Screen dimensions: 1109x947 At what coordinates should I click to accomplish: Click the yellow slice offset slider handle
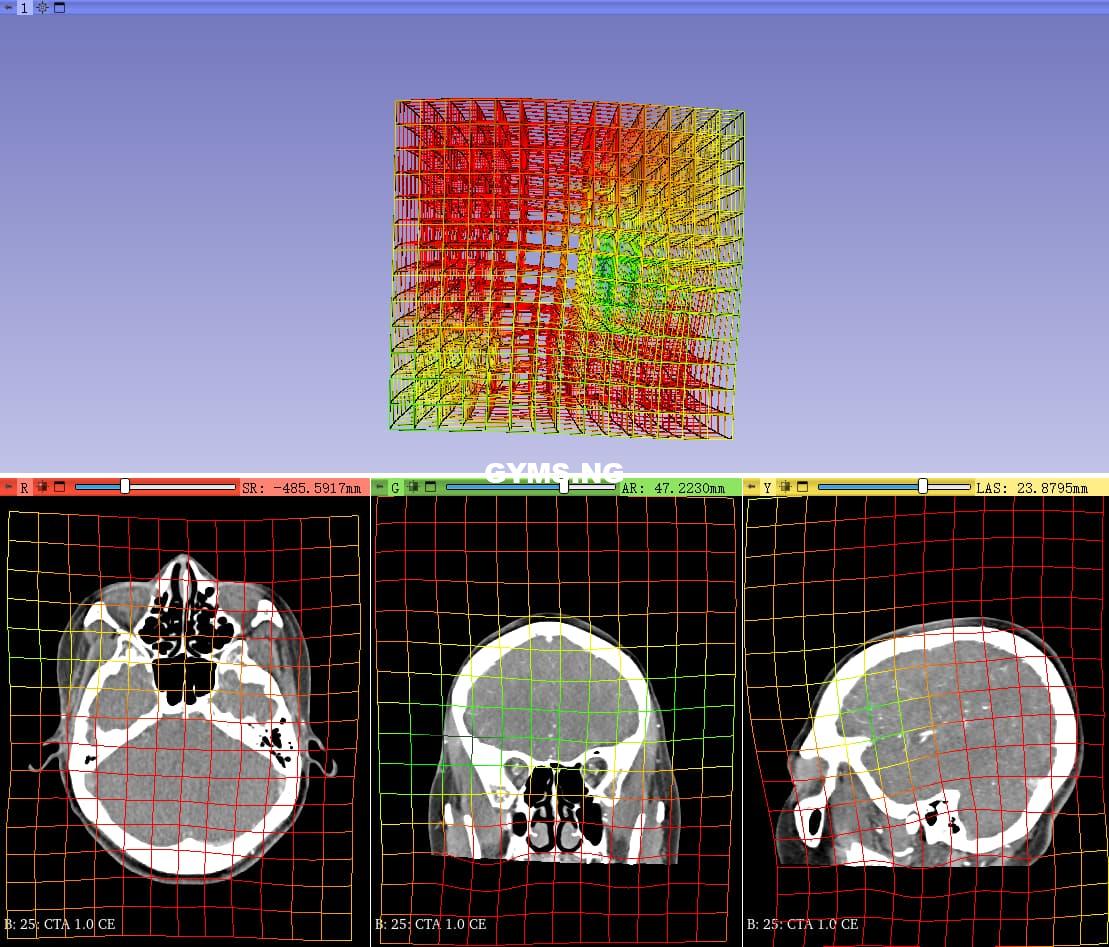(x=923, y=486)
